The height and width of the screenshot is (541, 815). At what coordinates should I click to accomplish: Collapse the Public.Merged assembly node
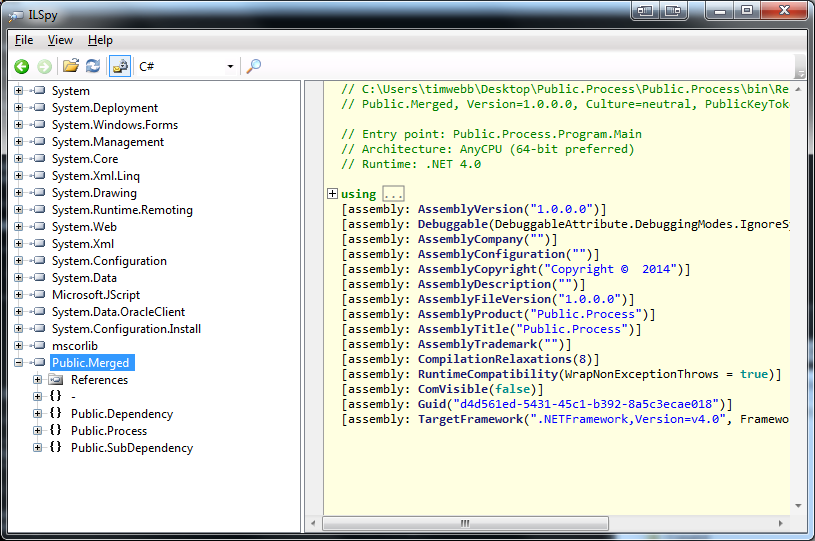click(x=19, y=363)
